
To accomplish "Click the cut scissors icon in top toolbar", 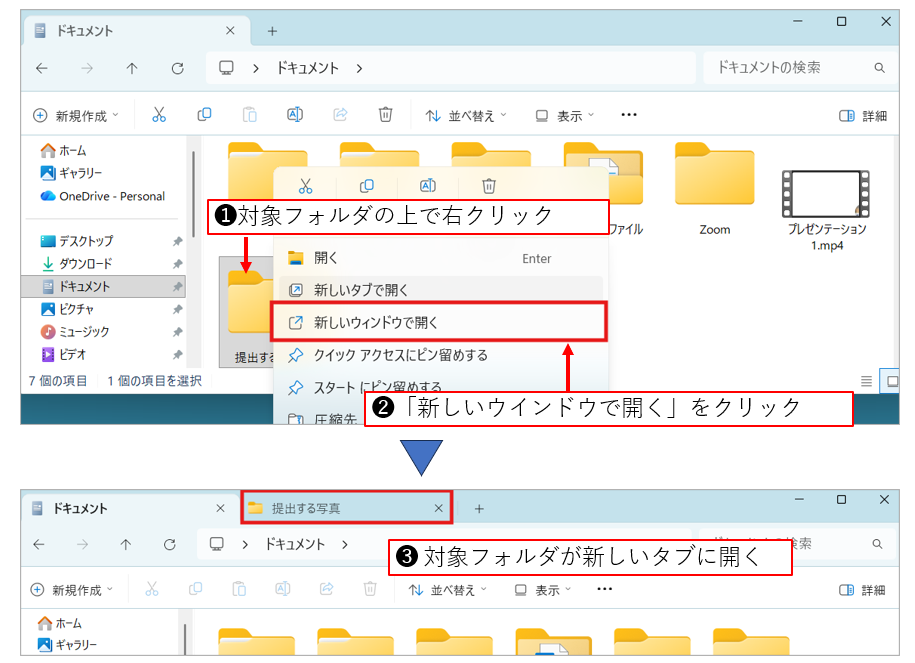I will point(159,115).
